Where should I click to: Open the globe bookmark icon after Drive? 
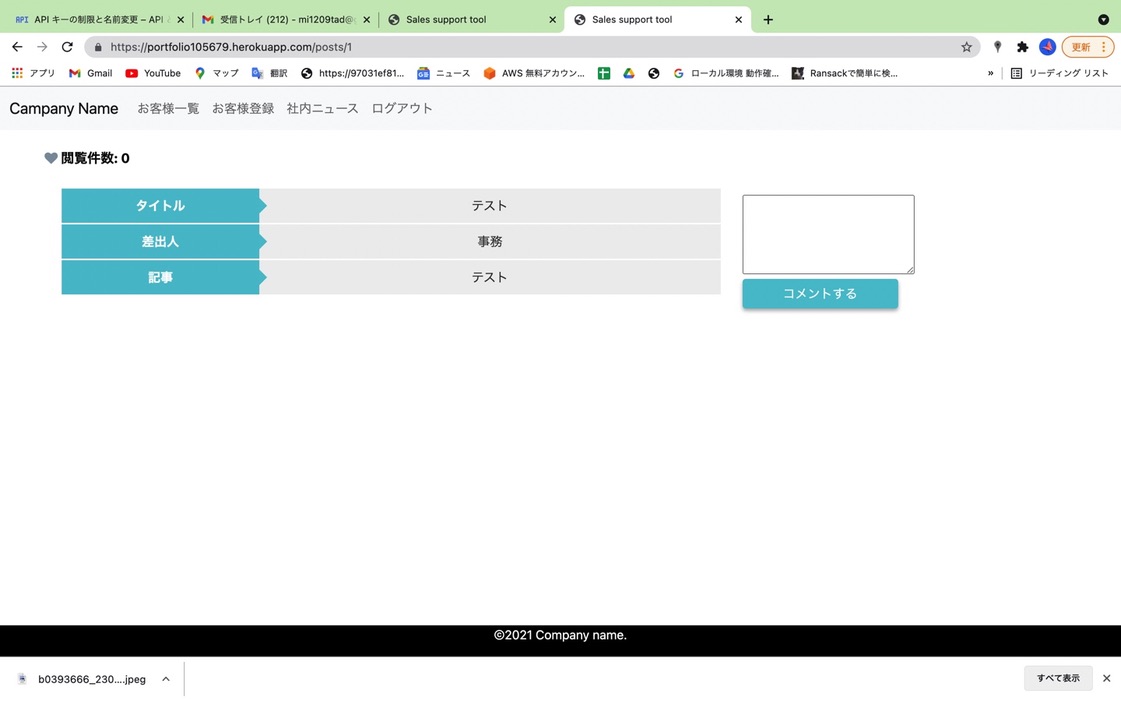coord(653,73)
